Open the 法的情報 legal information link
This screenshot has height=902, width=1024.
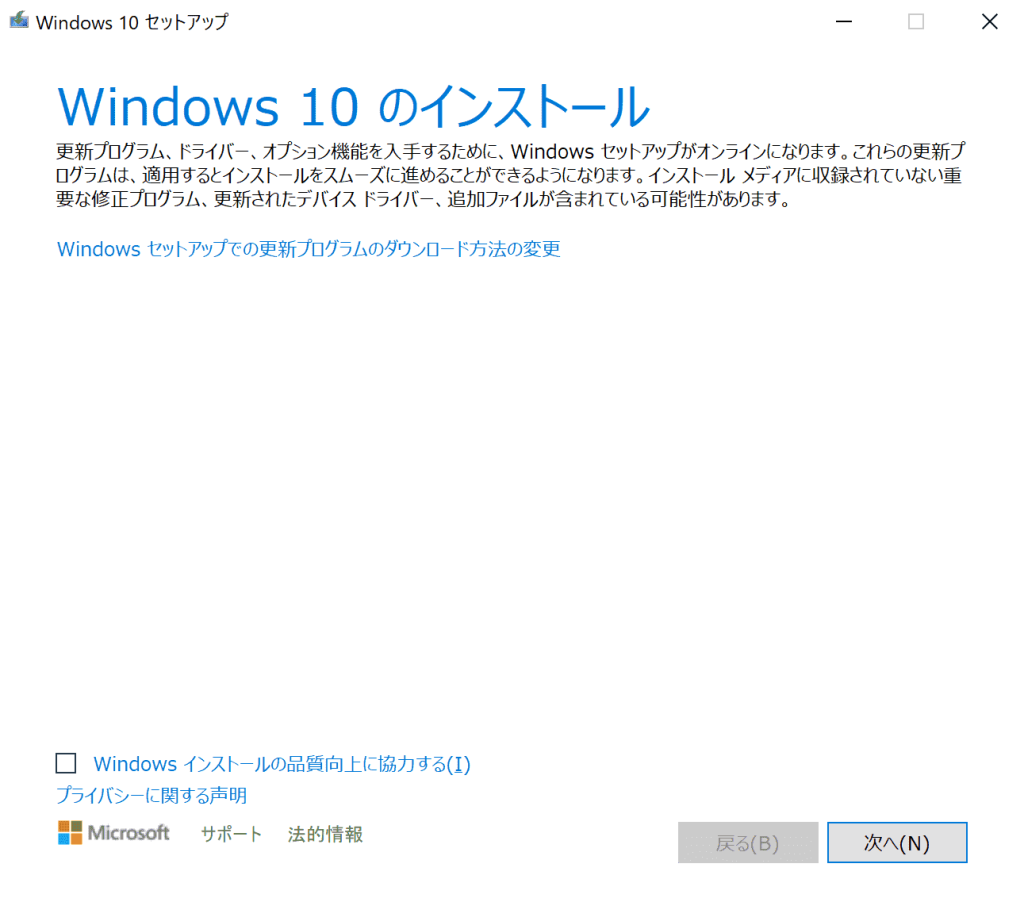[x=324, y=834]
